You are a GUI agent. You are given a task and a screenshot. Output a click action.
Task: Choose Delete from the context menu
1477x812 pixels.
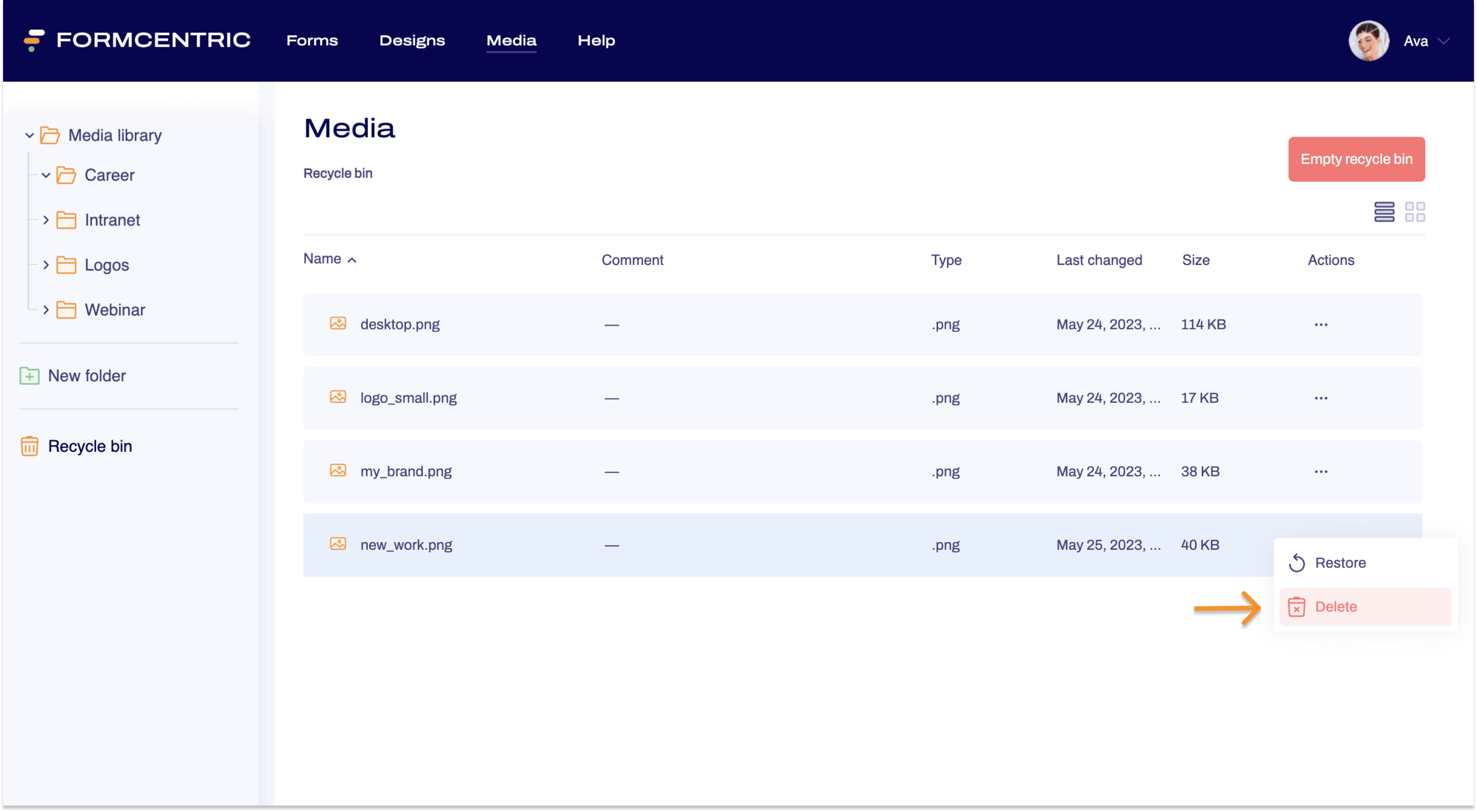click(1365, 607)
